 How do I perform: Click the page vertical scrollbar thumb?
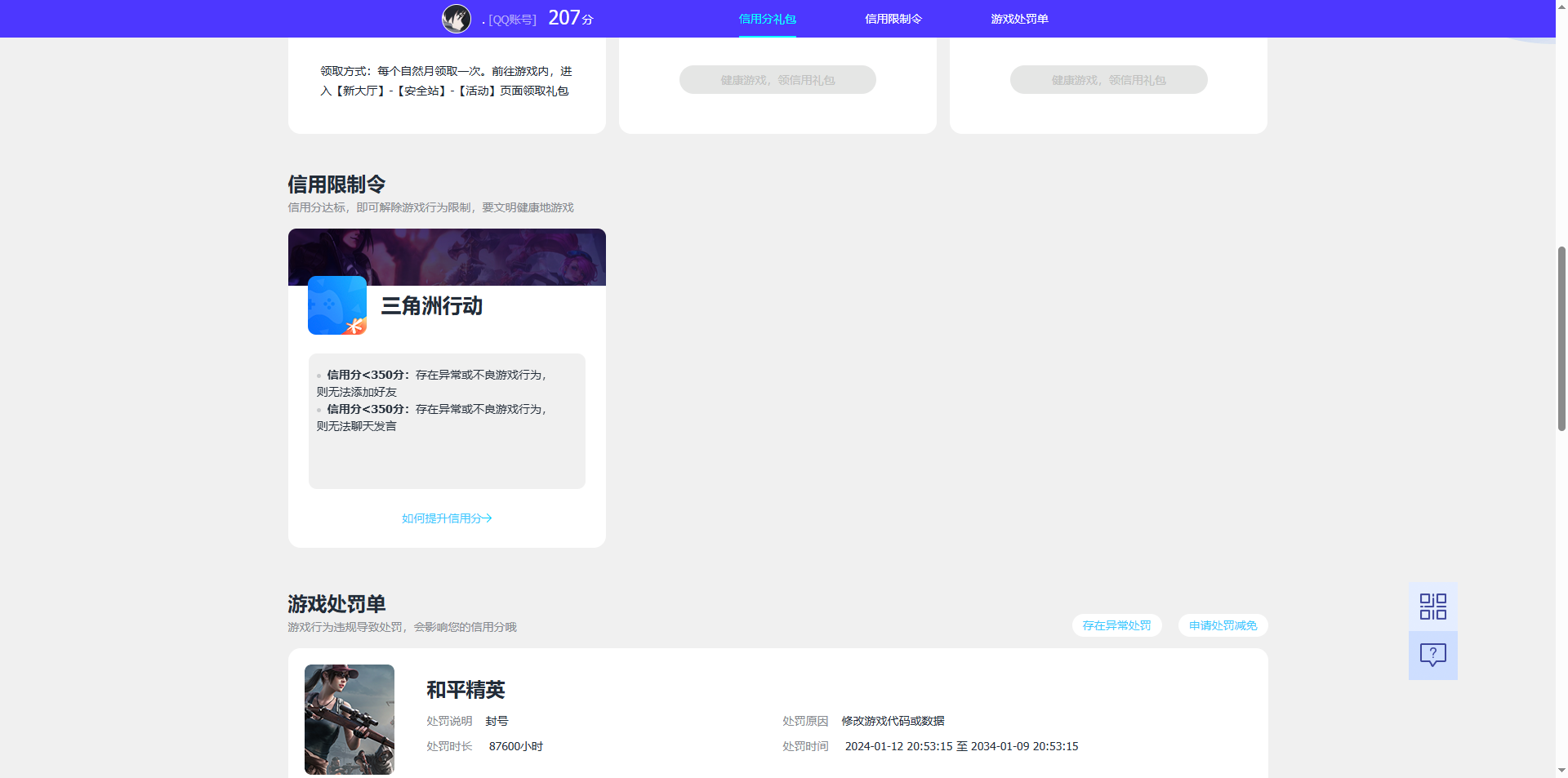point(1561,338)
